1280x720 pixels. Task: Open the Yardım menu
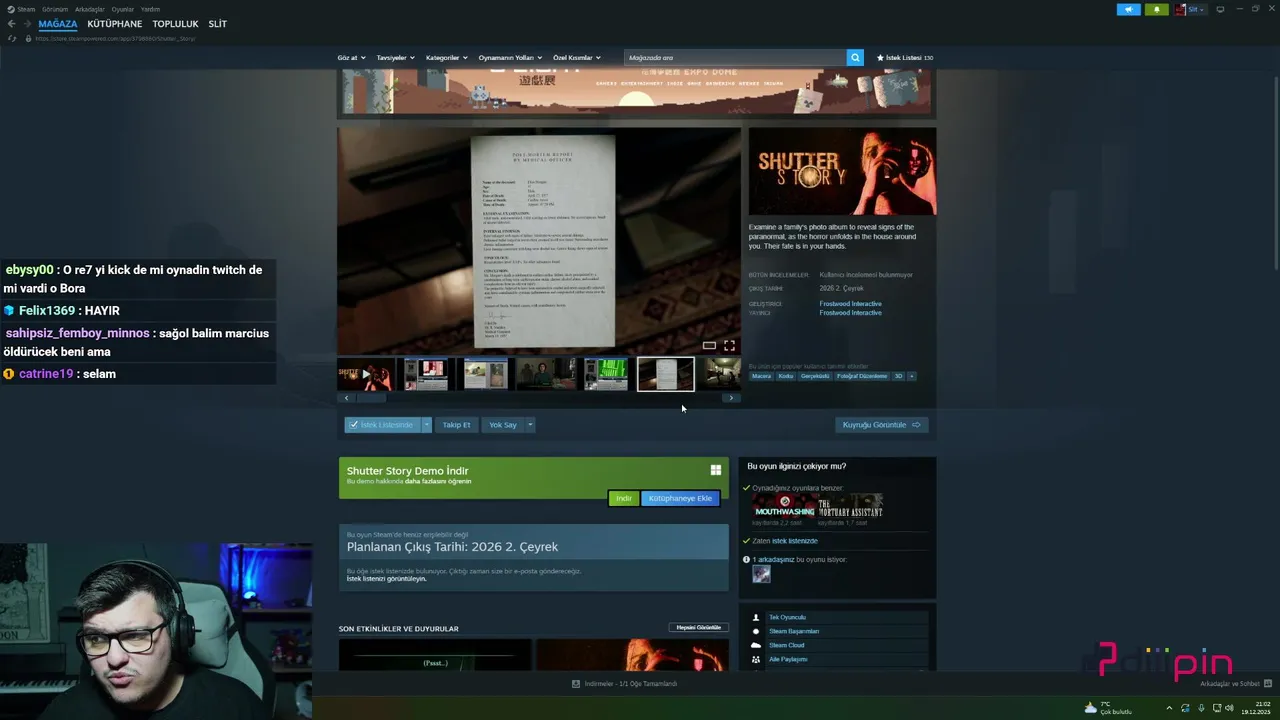pos(150,9)
